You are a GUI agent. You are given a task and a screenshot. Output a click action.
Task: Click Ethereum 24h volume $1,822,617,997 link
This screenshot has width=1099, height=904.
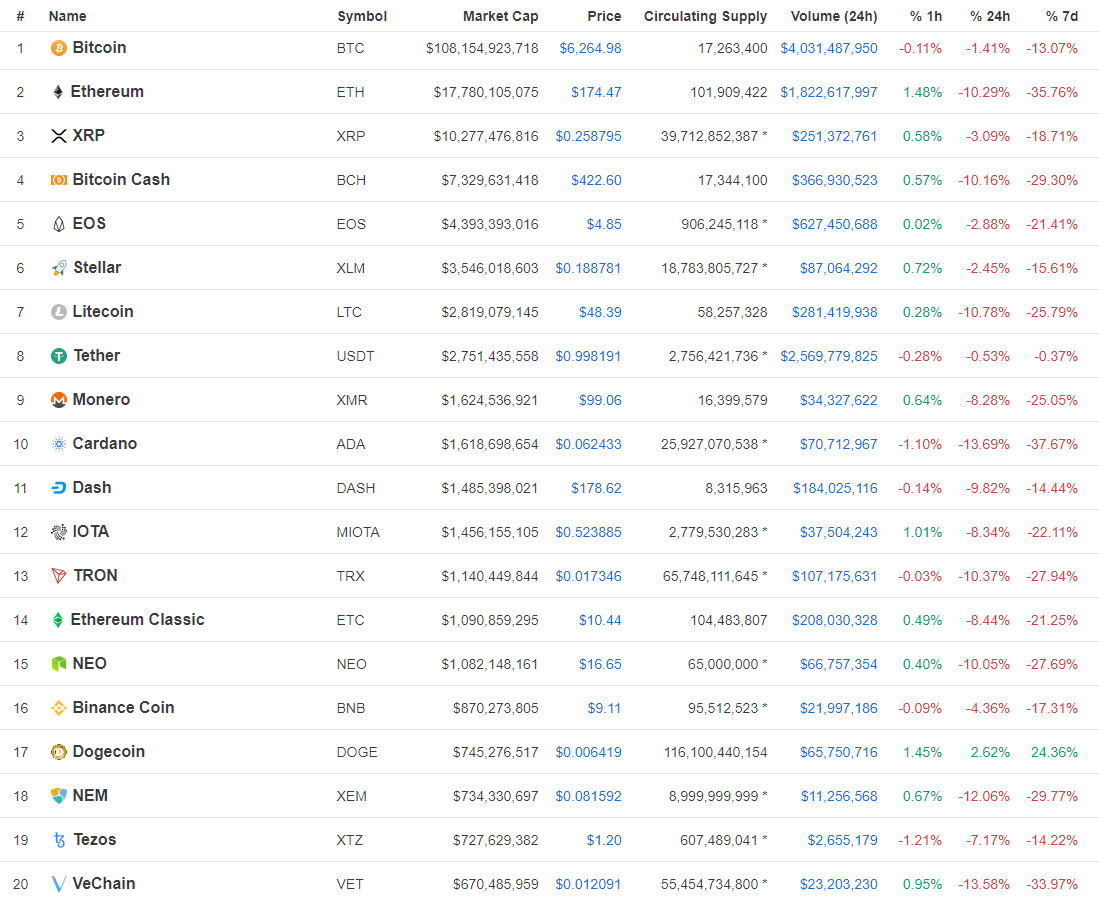(x=828, y=92)
